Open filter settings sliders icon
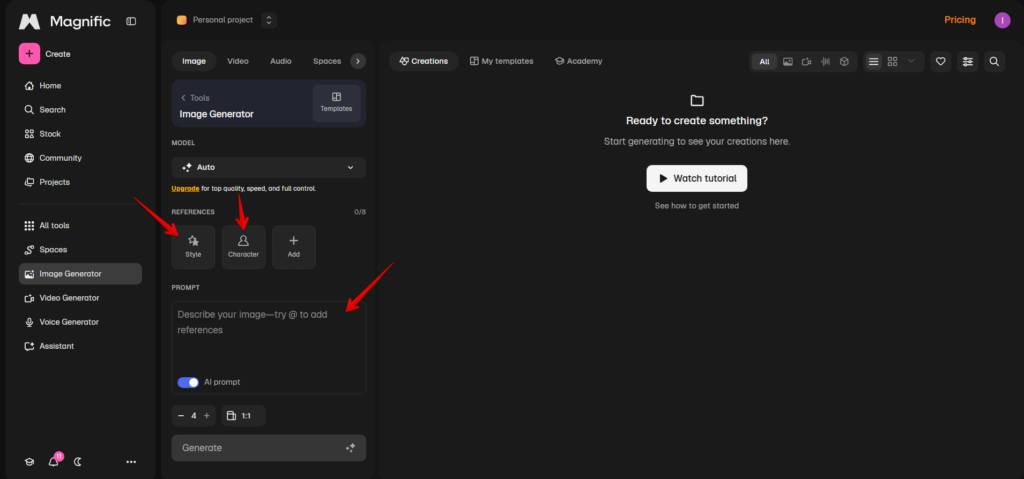 pos(967,61)
